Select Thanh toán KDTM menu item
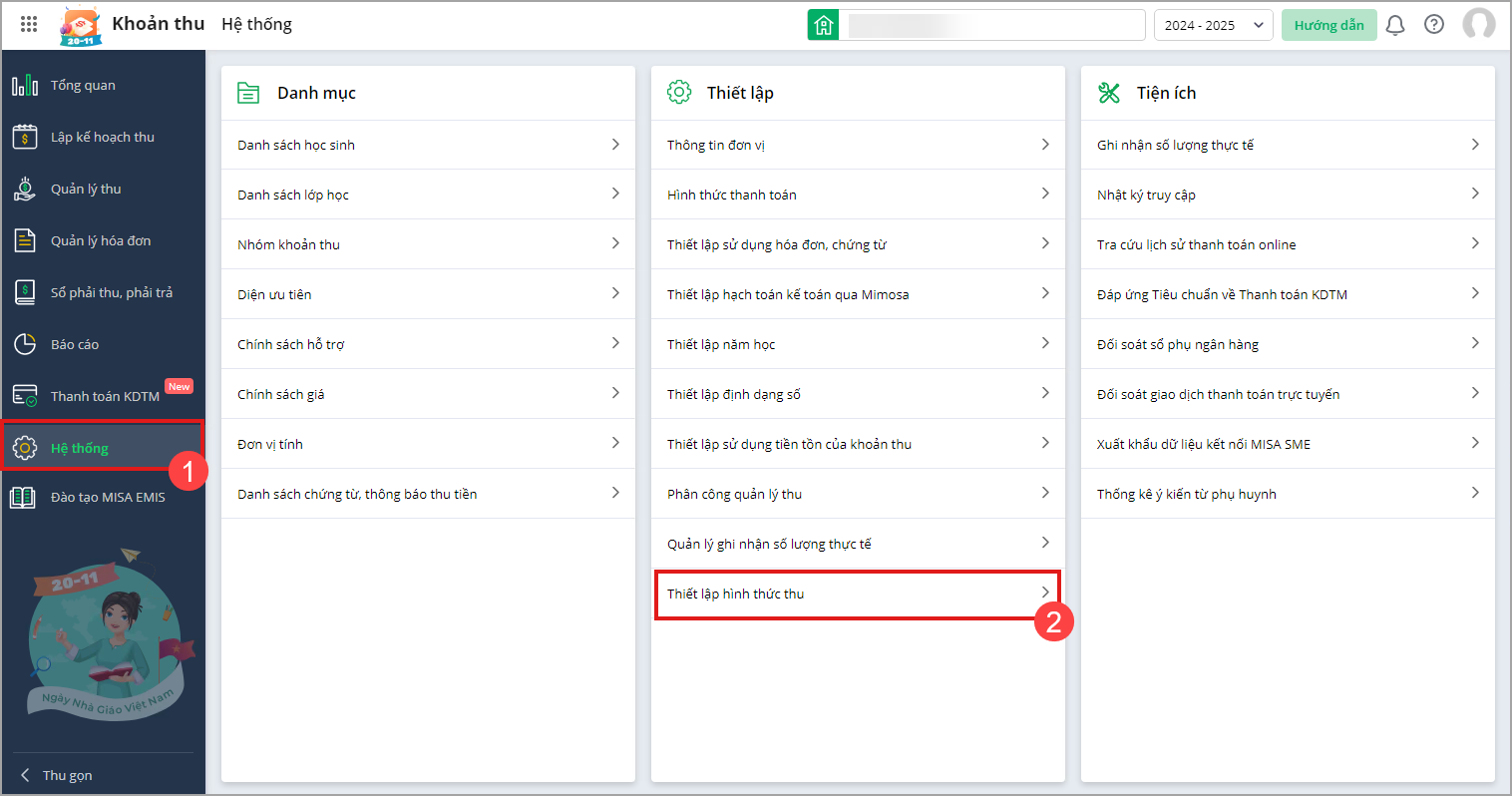Image resolution: width=1512 pixels, height=796 pixels. (104, 396)
